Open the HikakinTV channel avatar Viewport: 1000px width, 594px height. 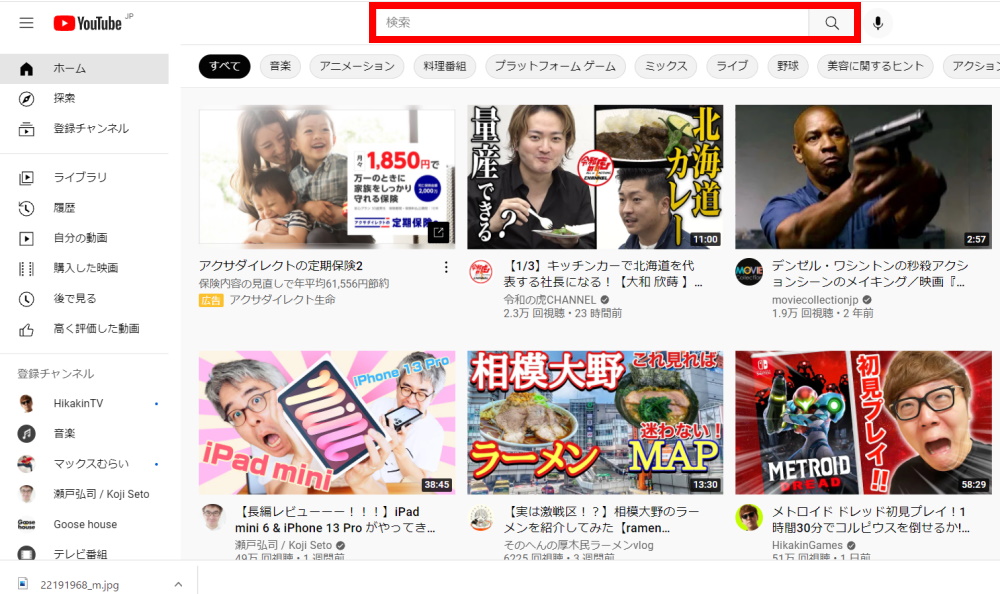pos(26,403)
